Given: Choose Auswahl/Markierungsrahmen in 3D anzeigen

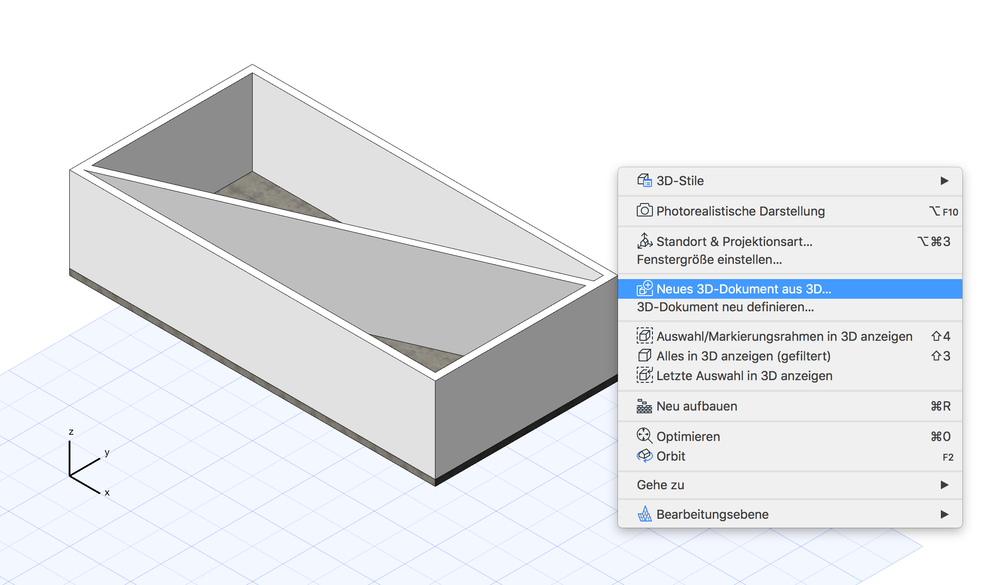Looking at the screenshot, I should pos(790,336).
